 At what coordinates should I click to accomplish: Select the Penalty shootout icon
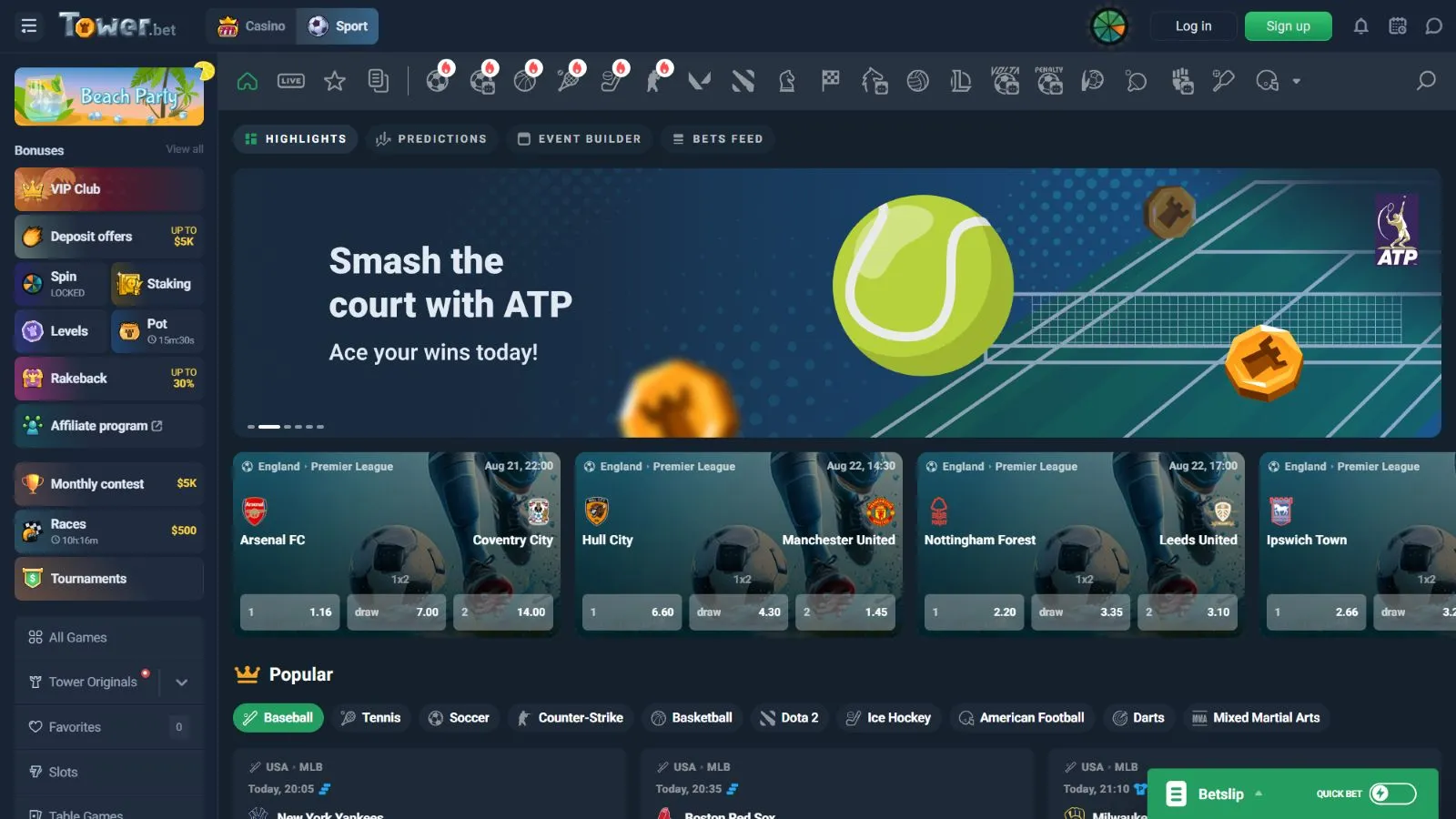1049,81
